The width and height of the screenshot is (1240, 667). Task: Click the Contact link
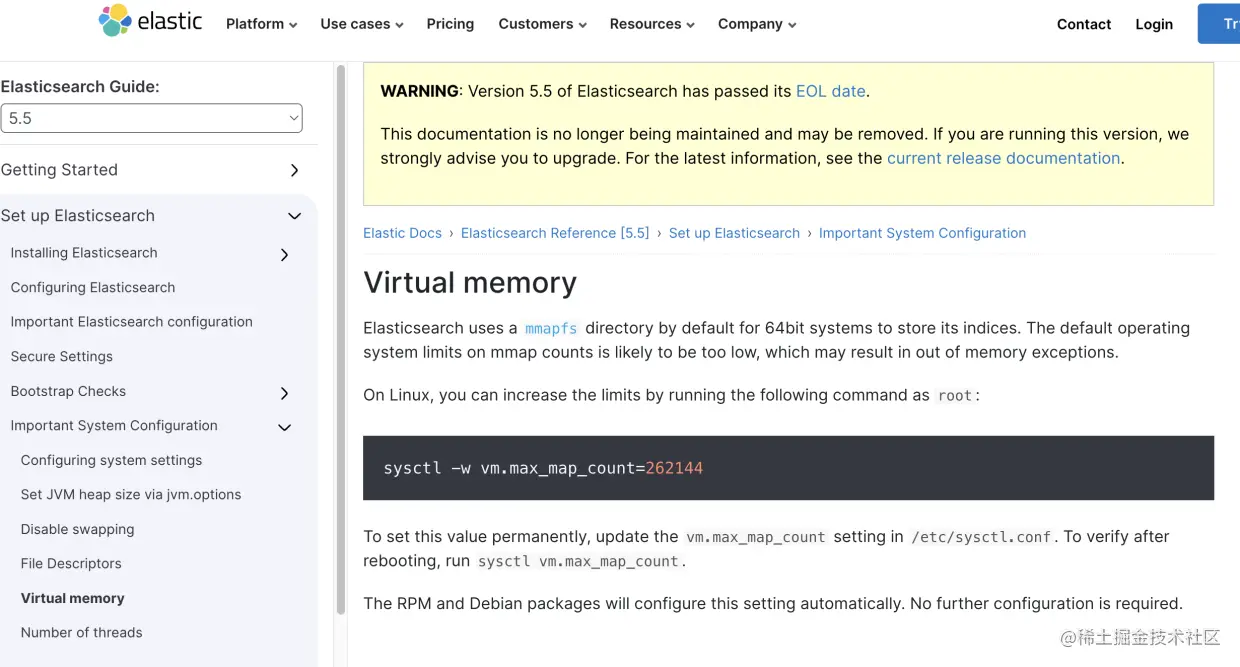[1084, 24]
